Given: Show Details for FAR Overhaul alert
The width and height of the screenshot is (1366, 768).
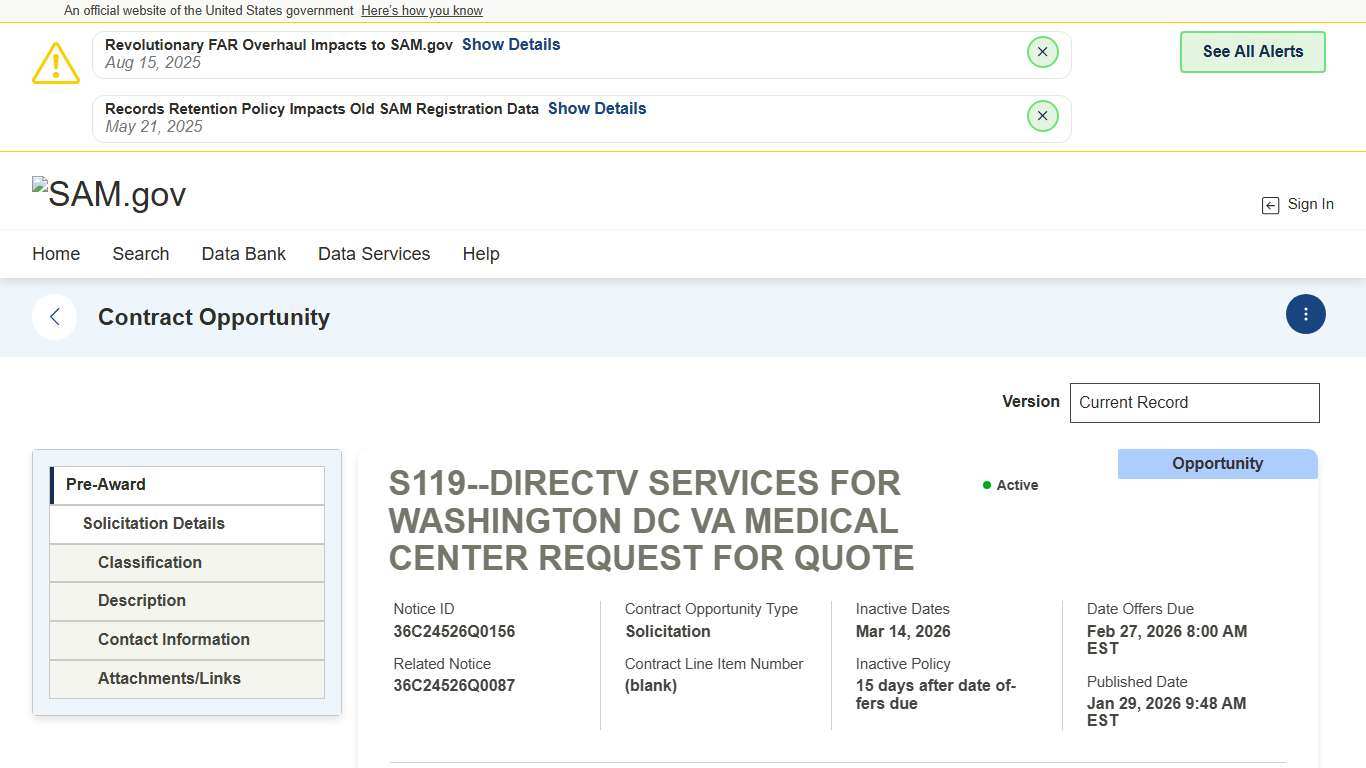Looking at the screenshot, I should (x=510, y=45).
